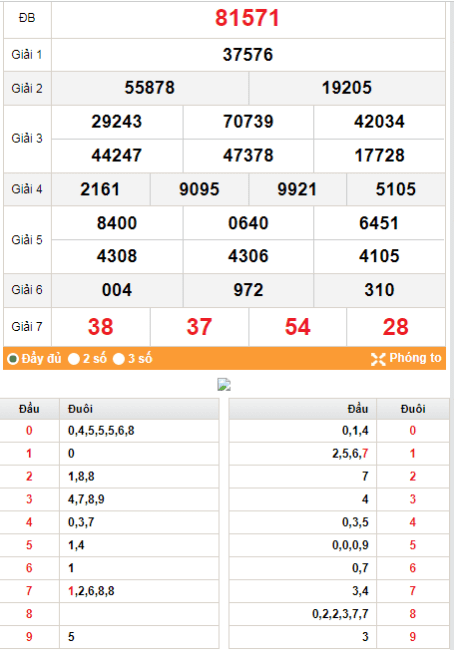The width and height of the screenshot is (454, 650).
Task: Click the left table's "Đầu" header
Action: click(x=29, y=409)
